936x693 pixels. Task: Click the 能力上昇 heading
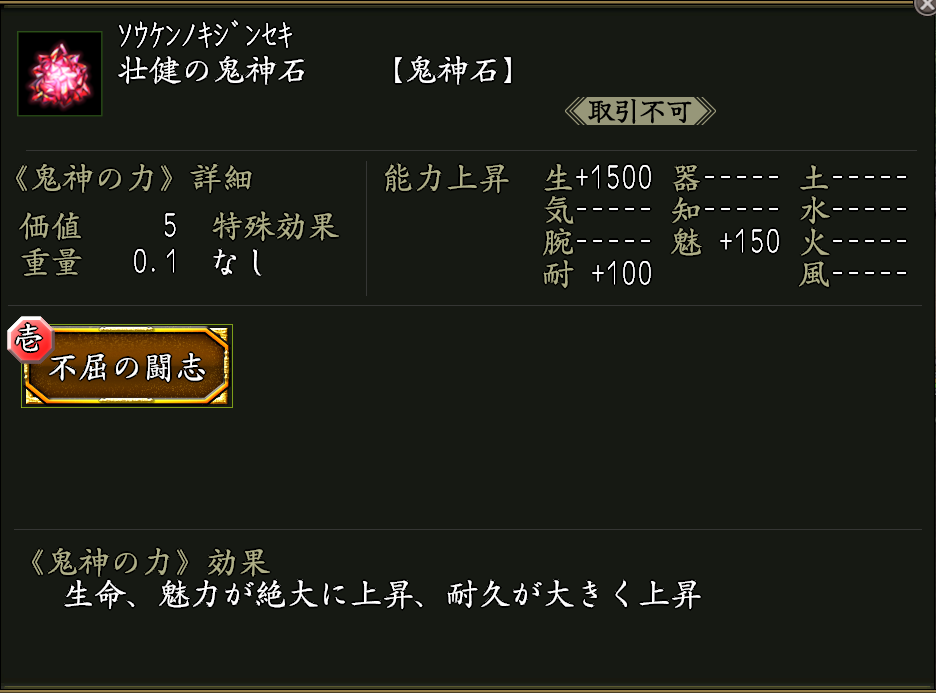pos(446,180)
